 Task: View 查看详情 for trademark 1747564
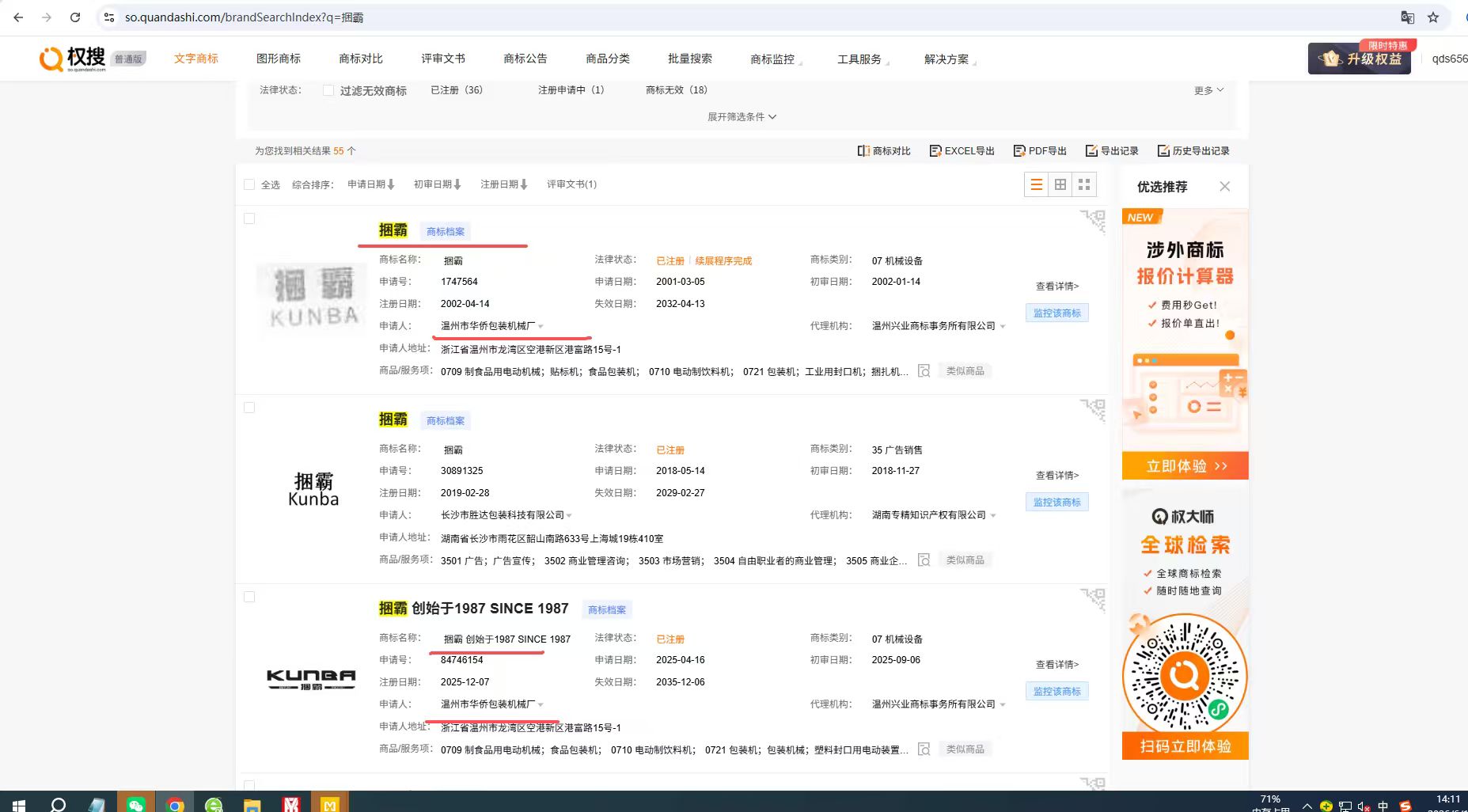pyautogui.click(x=1057, y=286)
